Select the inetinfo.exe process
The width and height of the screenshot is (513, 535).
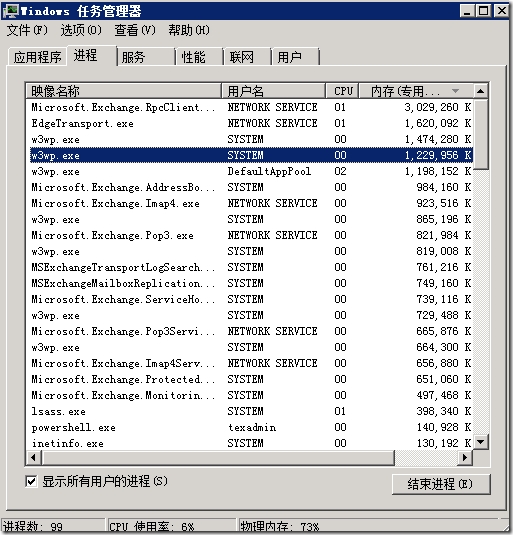(x=250, y=443)
